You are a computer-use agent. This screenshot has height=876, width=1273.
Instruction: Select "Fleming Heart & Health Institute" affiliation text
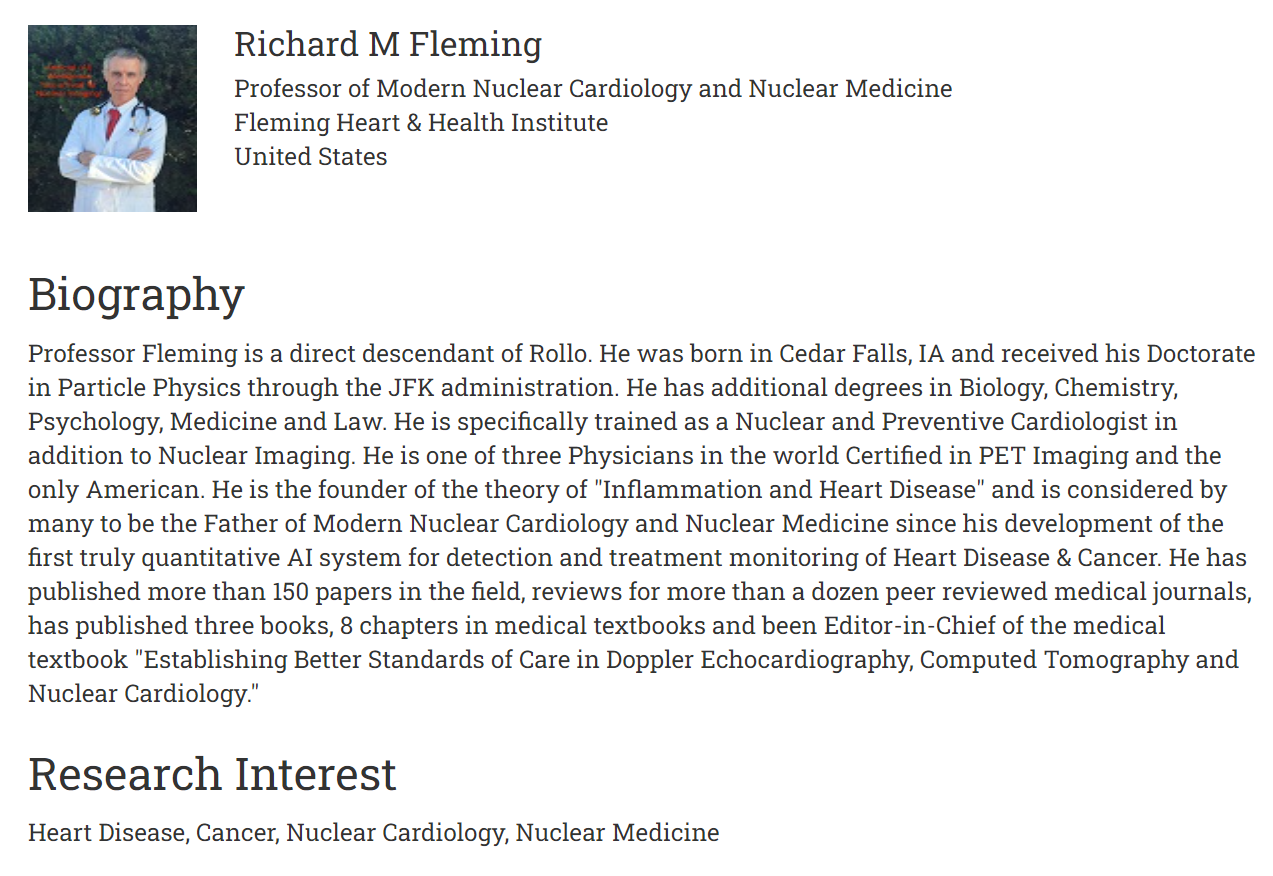[421, 123]
